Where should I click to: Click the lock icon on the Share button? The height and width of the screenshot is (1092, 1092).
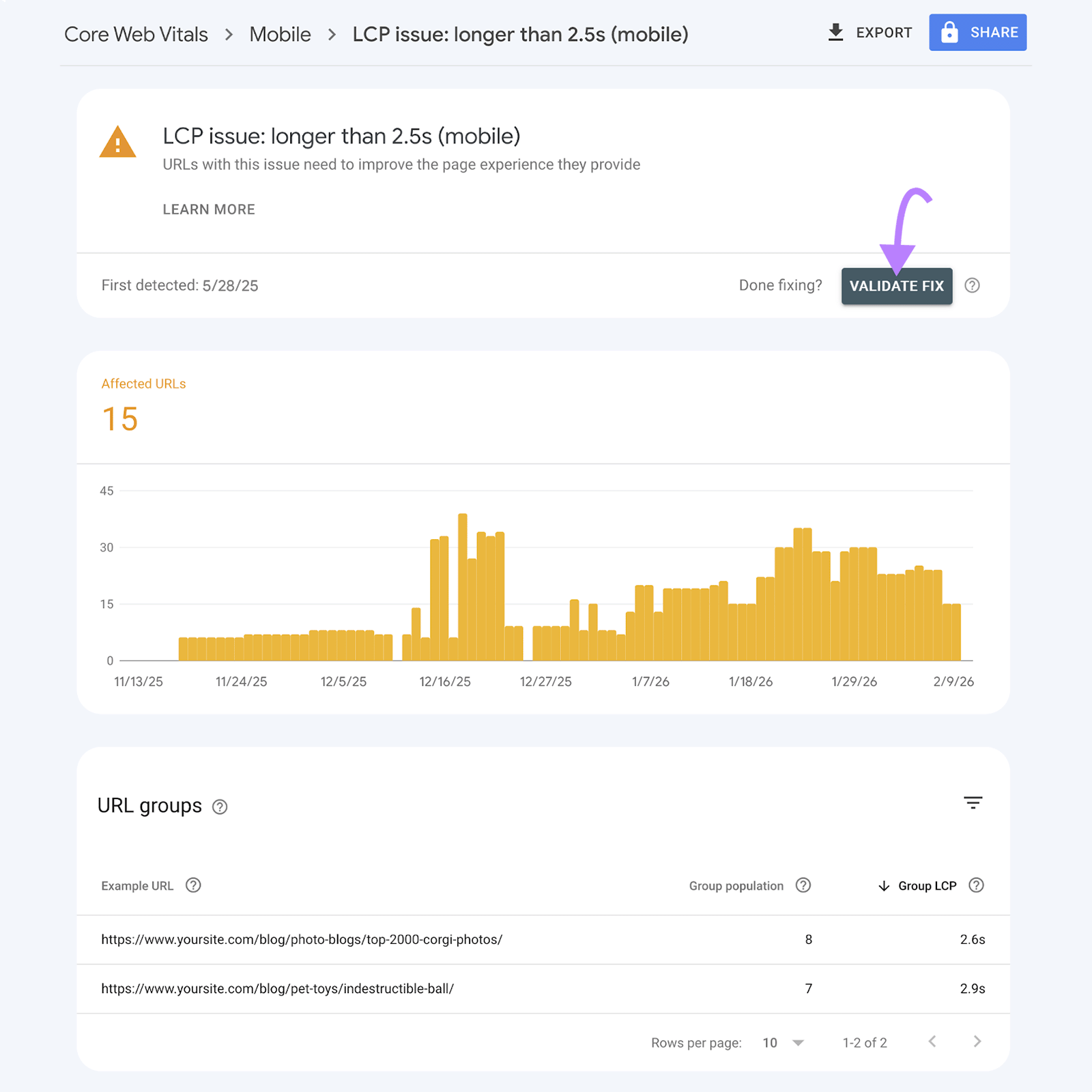[x=950, y=31]
